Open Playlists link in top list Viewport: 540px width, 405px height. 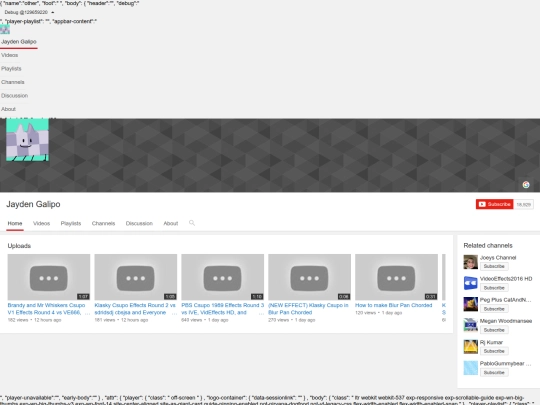11,69
